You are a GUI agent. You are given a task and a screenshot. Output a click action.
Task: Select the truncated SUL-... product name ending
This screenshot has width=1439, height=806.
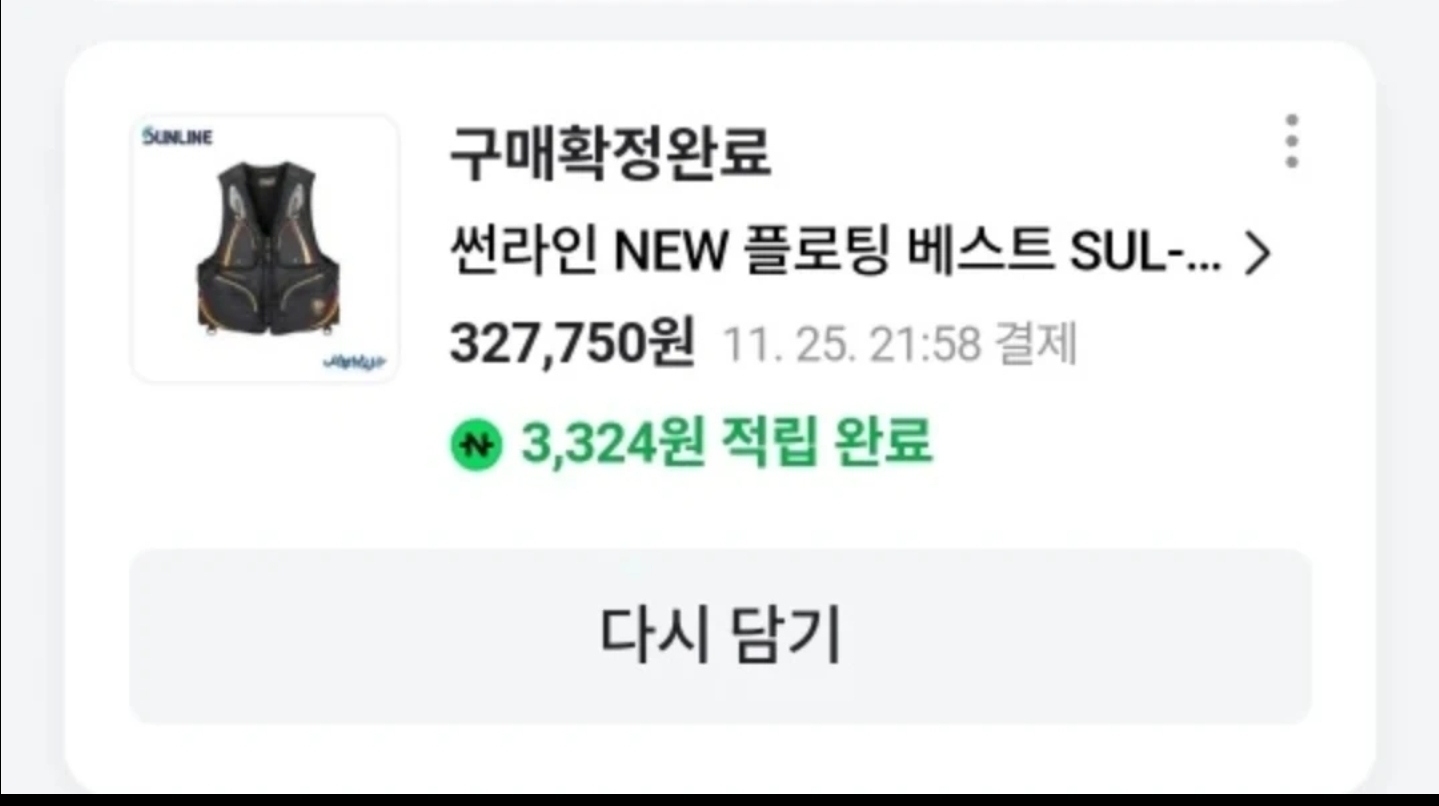1145,254
